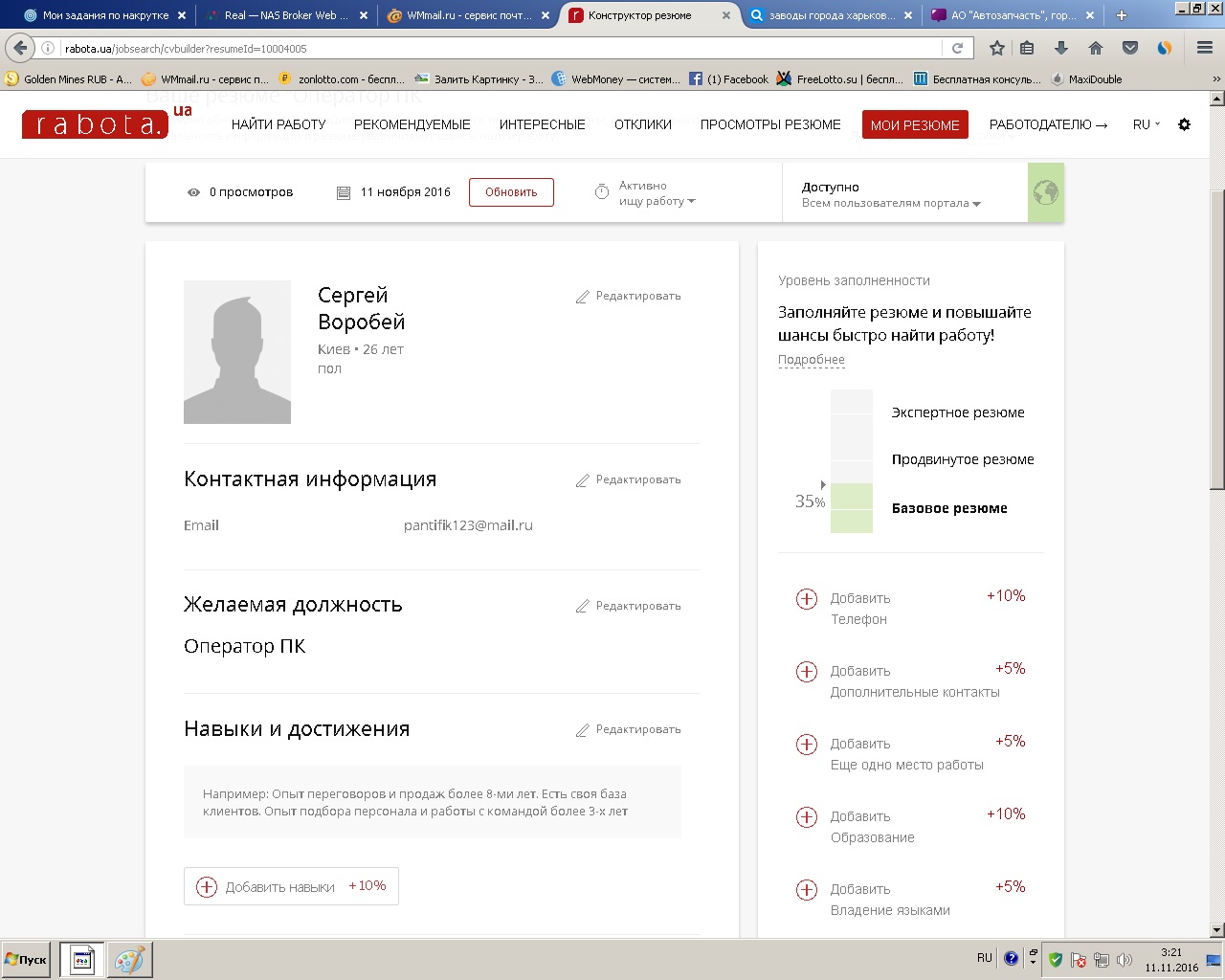The width and height of the screenshot is (1225, 980).
Task: Switch to Мои задания по накрутке tab
Action: pyautogui.click(x=105, y=15)
